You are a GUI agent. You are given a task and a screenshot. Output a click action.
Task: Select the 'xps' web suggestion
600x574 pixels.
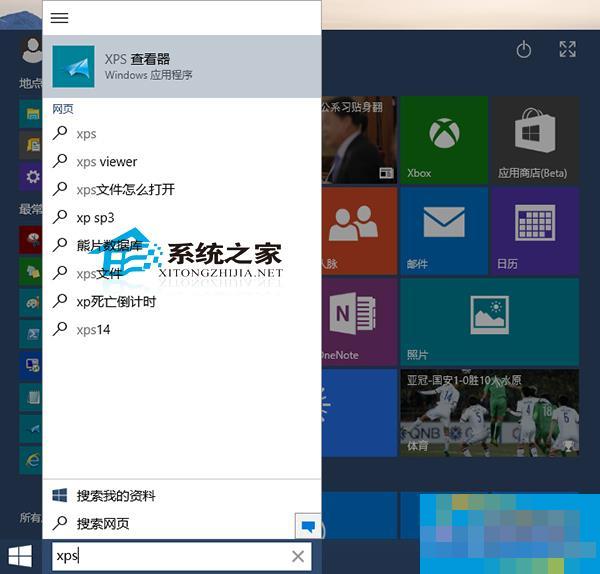[x=182, y=134]
